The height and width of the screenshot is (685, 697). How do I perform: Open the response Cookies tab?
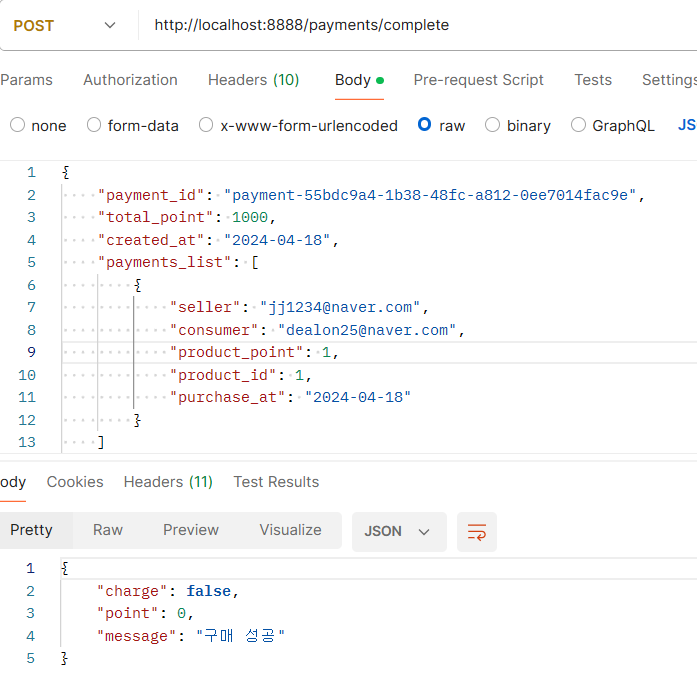[75, 482]
